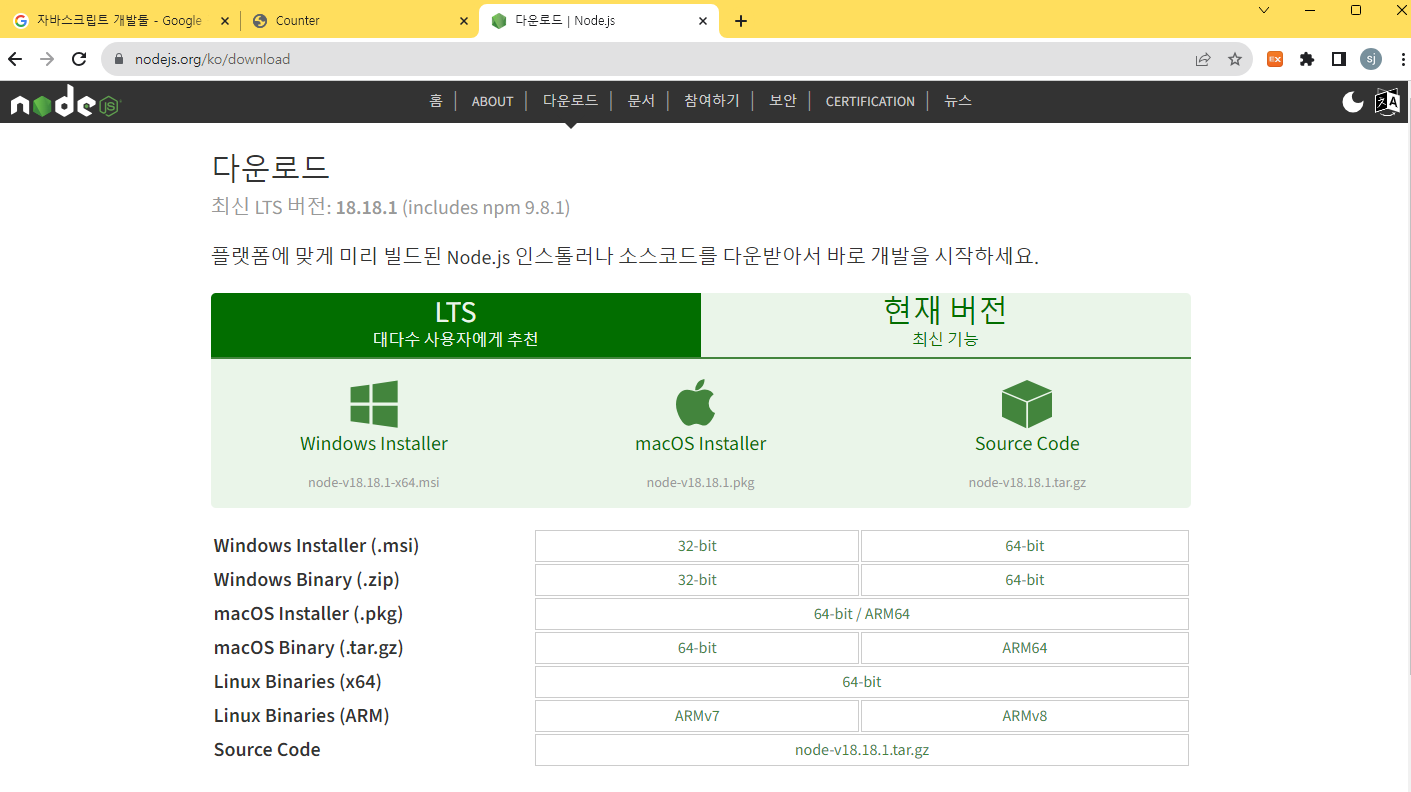This screenshot has height=792, width=1411.
Task: Click the Windows Installer link
Action: coord(374,444)
